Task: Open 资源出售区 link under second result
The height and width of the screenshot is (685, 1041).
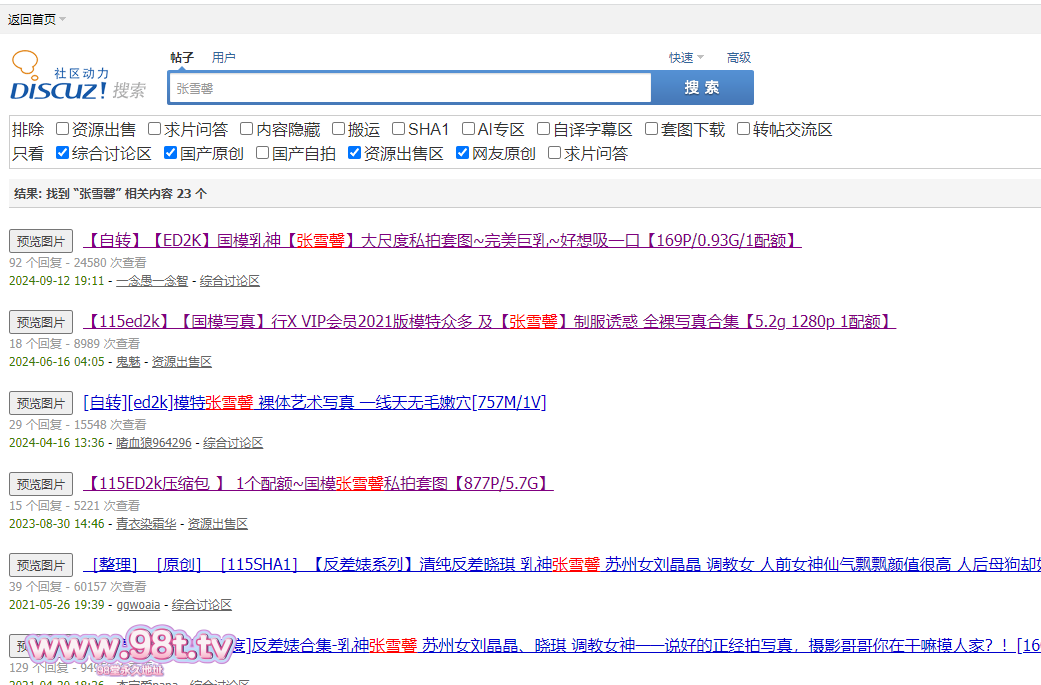Action: (x=182, y=362)
